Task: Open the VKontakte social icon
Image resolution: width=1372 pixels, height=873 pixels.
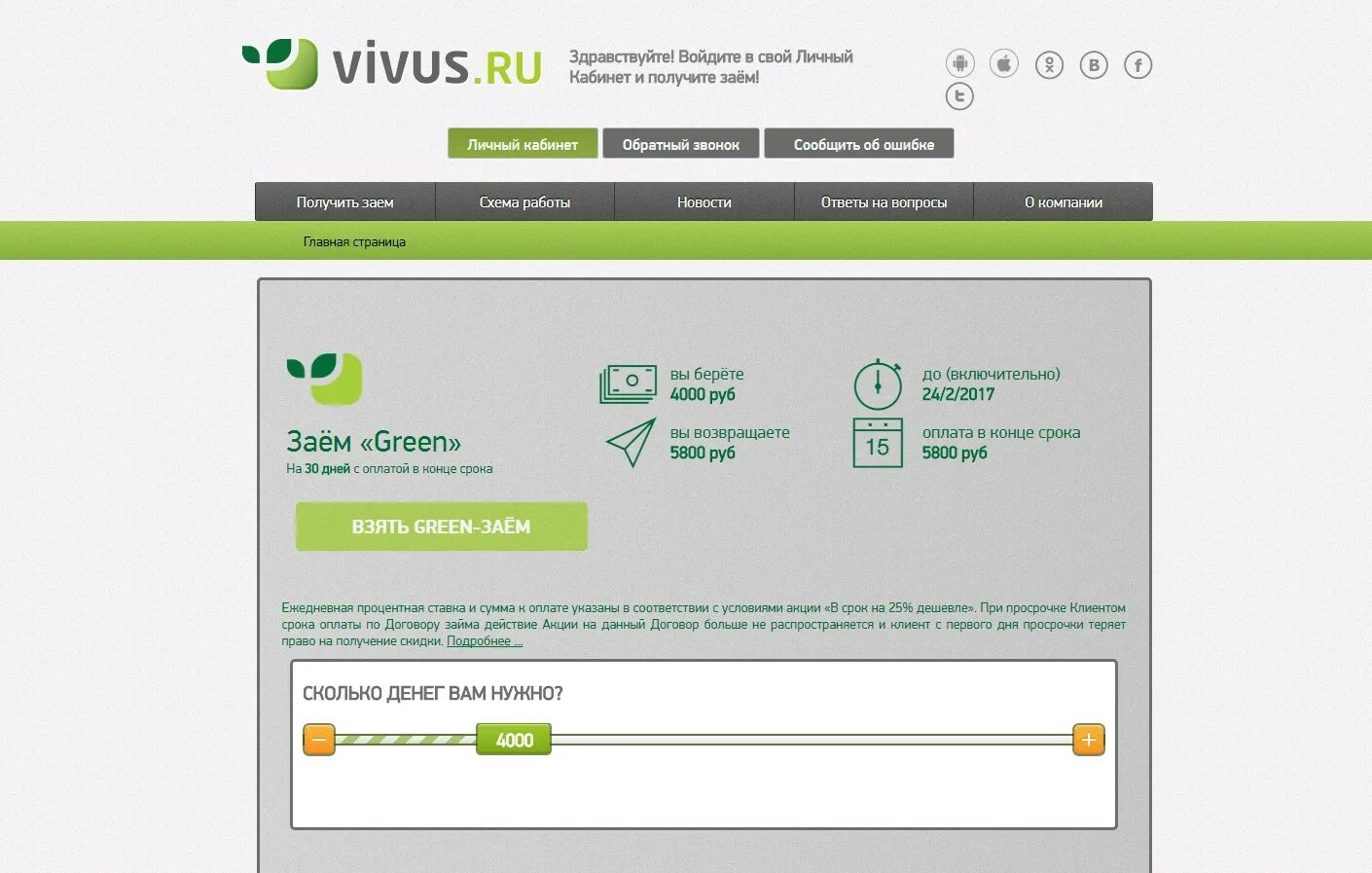Action: (1094, 65)
